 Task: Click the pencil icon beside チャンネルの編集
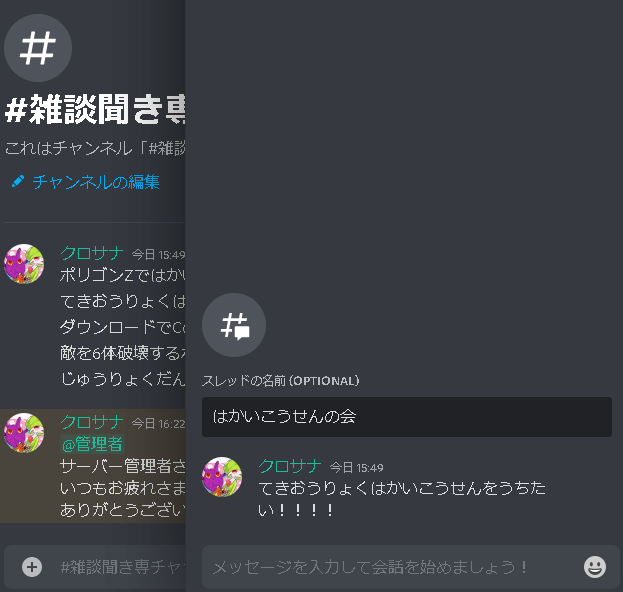(18, 182)
